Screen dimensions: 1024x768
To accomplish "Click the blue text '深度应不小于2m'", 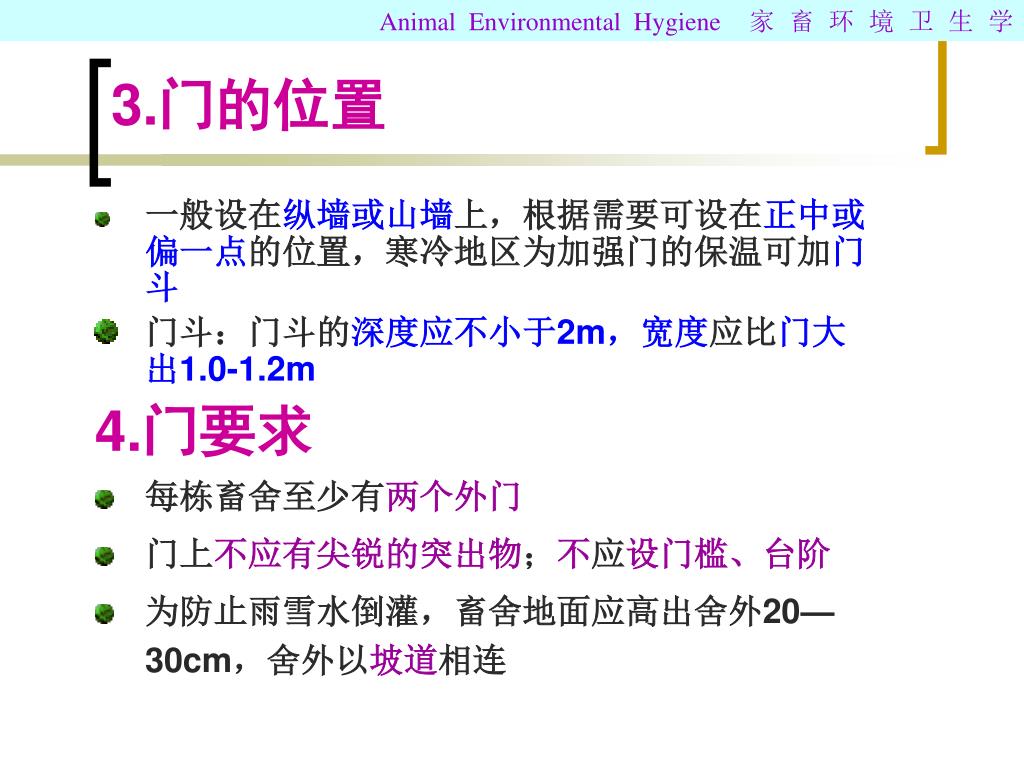I will coord(478,332).
